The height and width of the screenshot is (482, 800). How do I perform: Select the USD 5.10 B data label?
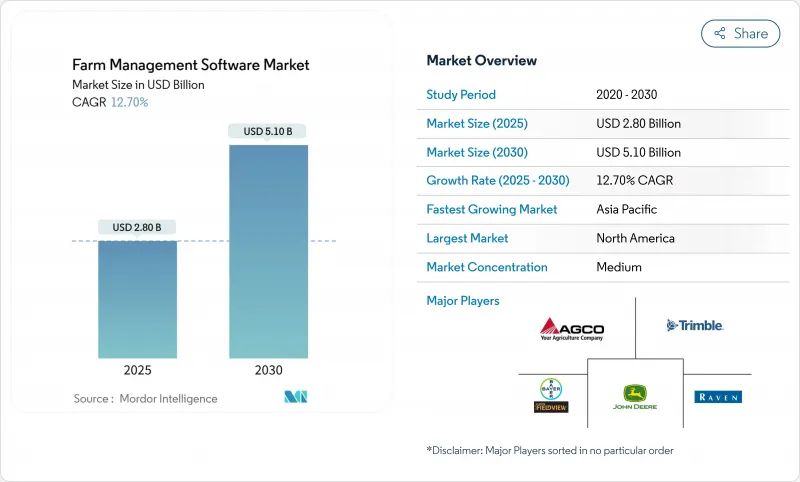pyautogui.click(x=268, y=131)
